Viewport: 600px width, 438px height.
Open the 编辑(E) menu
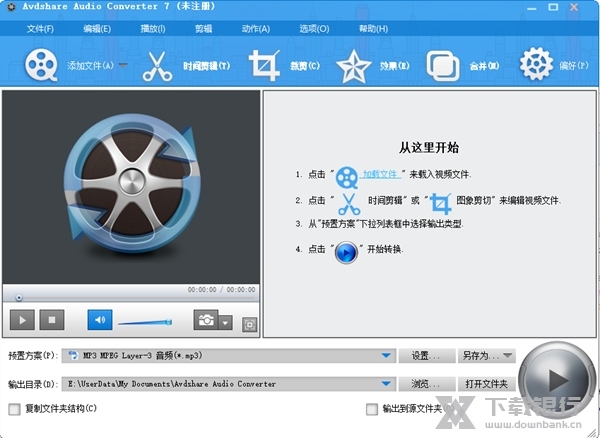tap(97, 29)
